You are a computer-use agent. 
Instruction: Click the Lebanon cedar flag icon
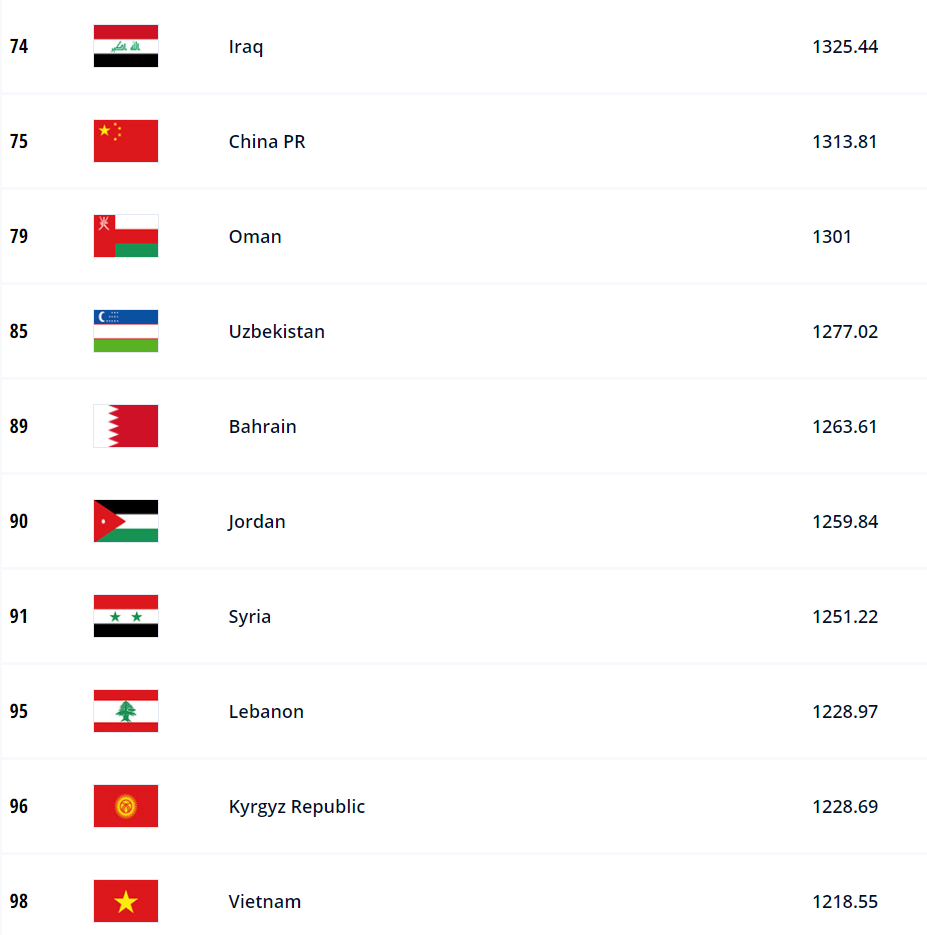(x=126, y=711)
